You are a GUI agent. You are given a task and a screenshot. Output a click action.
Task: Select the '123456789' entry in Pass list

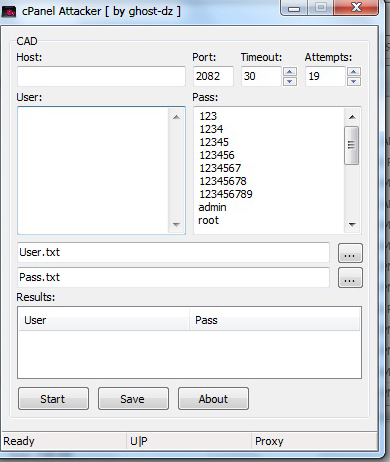pos(226,194)
